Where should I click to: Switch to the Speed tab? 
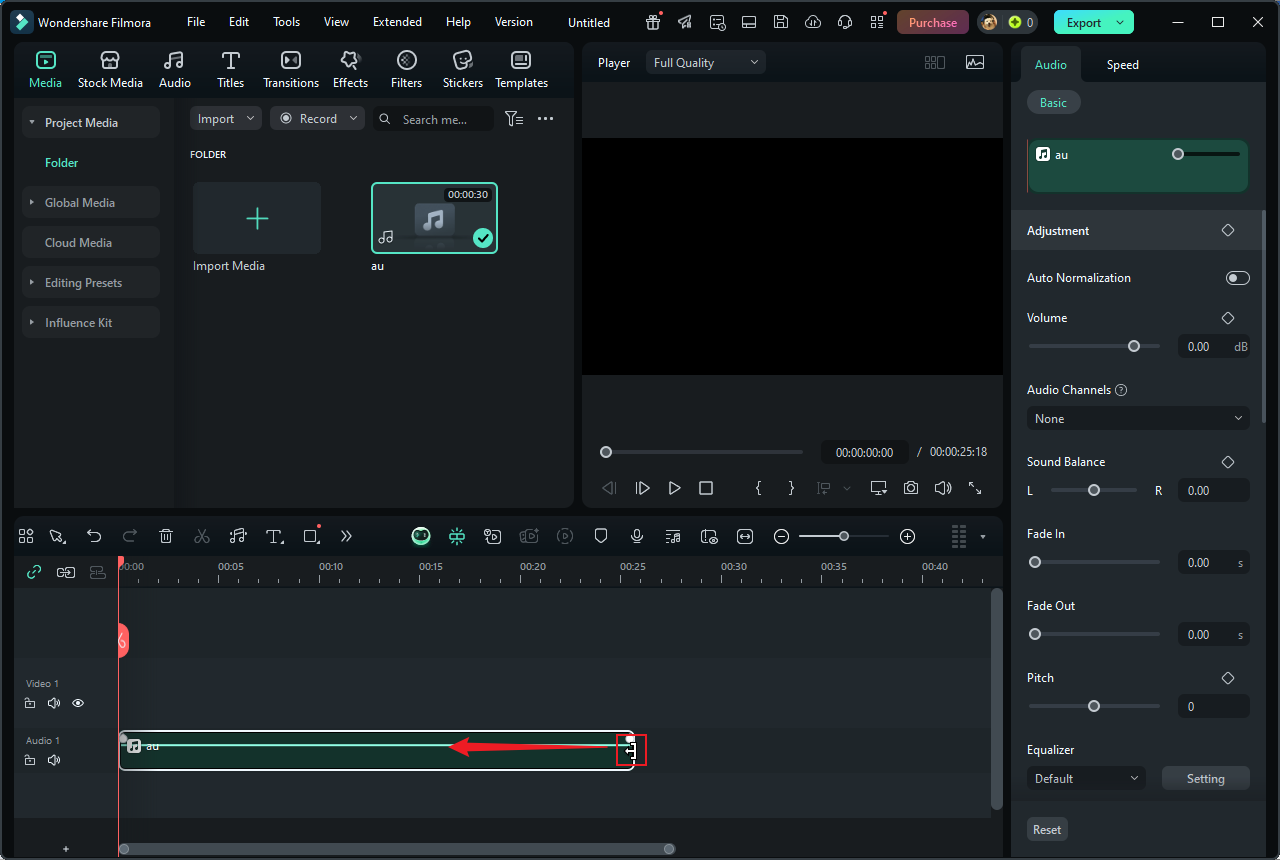coord(1122,65)
